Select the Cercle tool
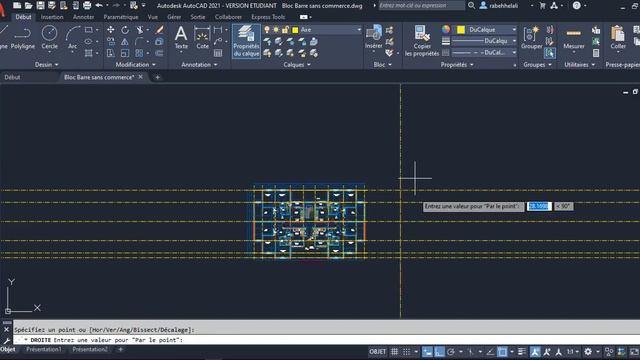Screen dimensions: 640x360 point(49,38)
